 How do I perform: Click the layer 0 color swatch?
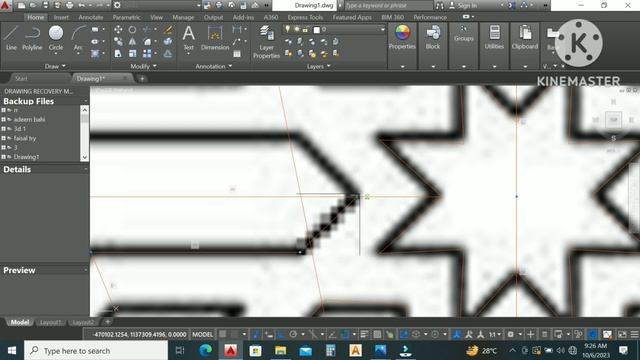(316, 29)
